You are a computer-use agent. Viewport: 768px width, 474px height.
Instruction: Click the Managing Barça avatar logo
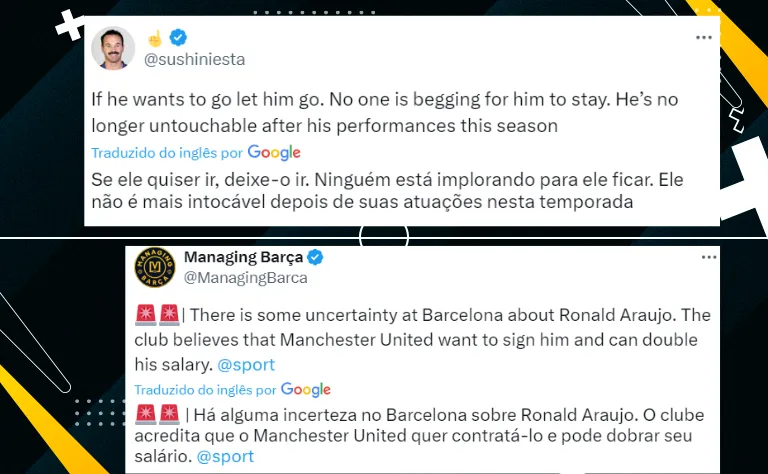156,267
